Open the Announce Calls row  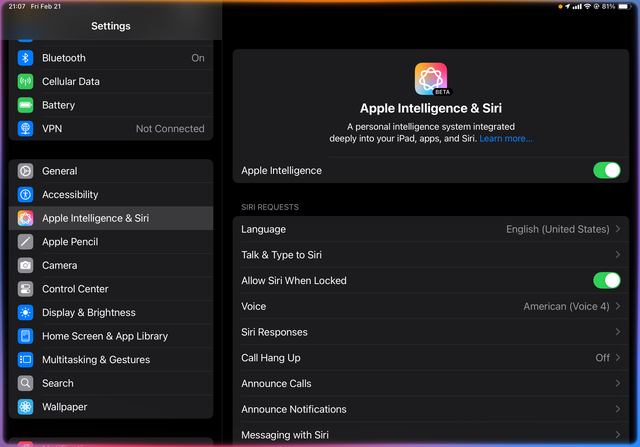point(431,383)
